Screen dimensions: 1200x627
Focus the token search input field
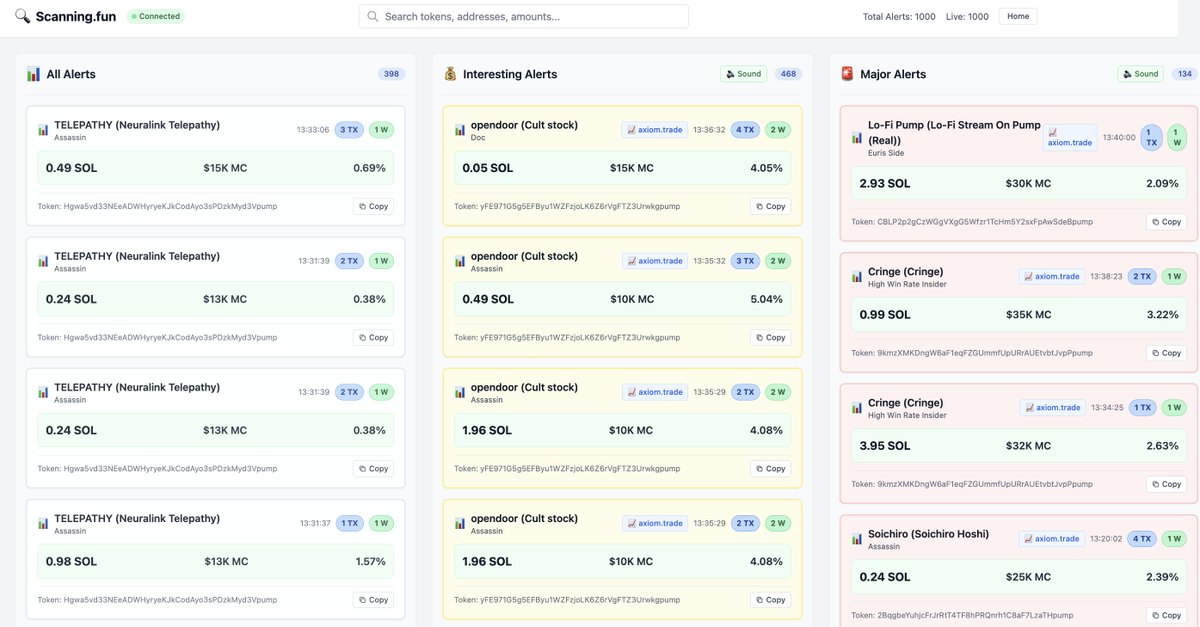click(523, 16)
